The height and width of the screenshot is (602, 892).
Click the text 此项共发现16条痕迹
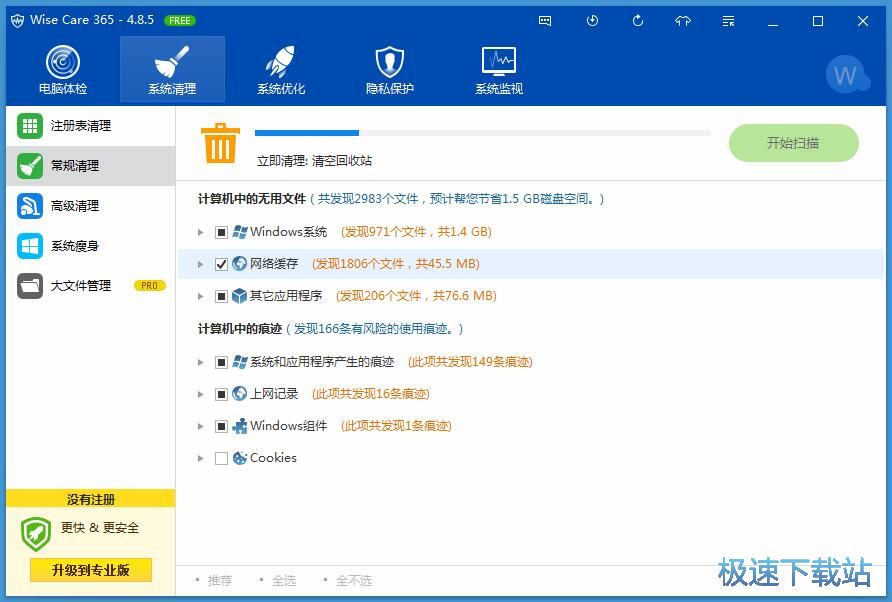pyautogui.click(x=371, y=394)
